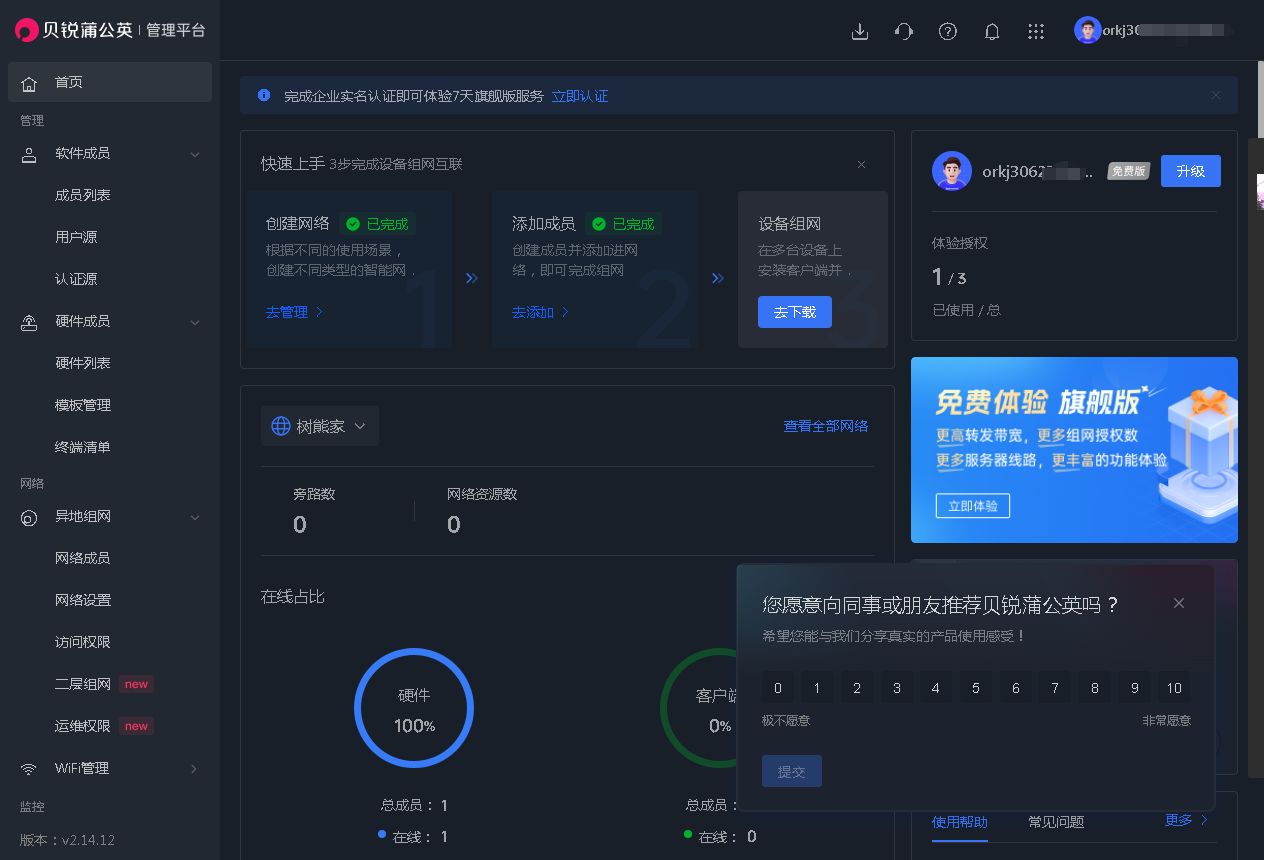Select rating 0 in the survey
Image resolution: width=1264 pixels, height=860 pixels.
tap(778, 688)
